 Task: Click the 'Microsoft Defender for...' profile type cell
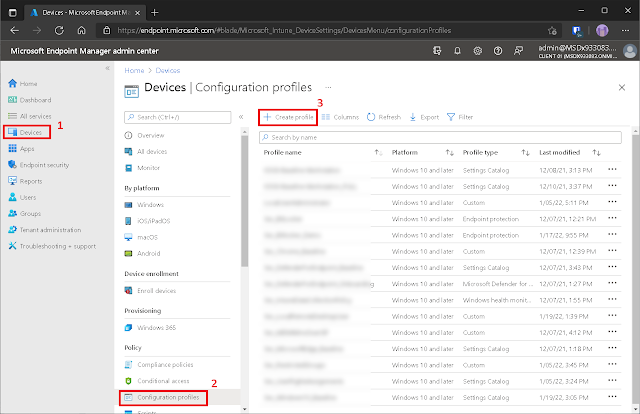[x=498, y=284]
